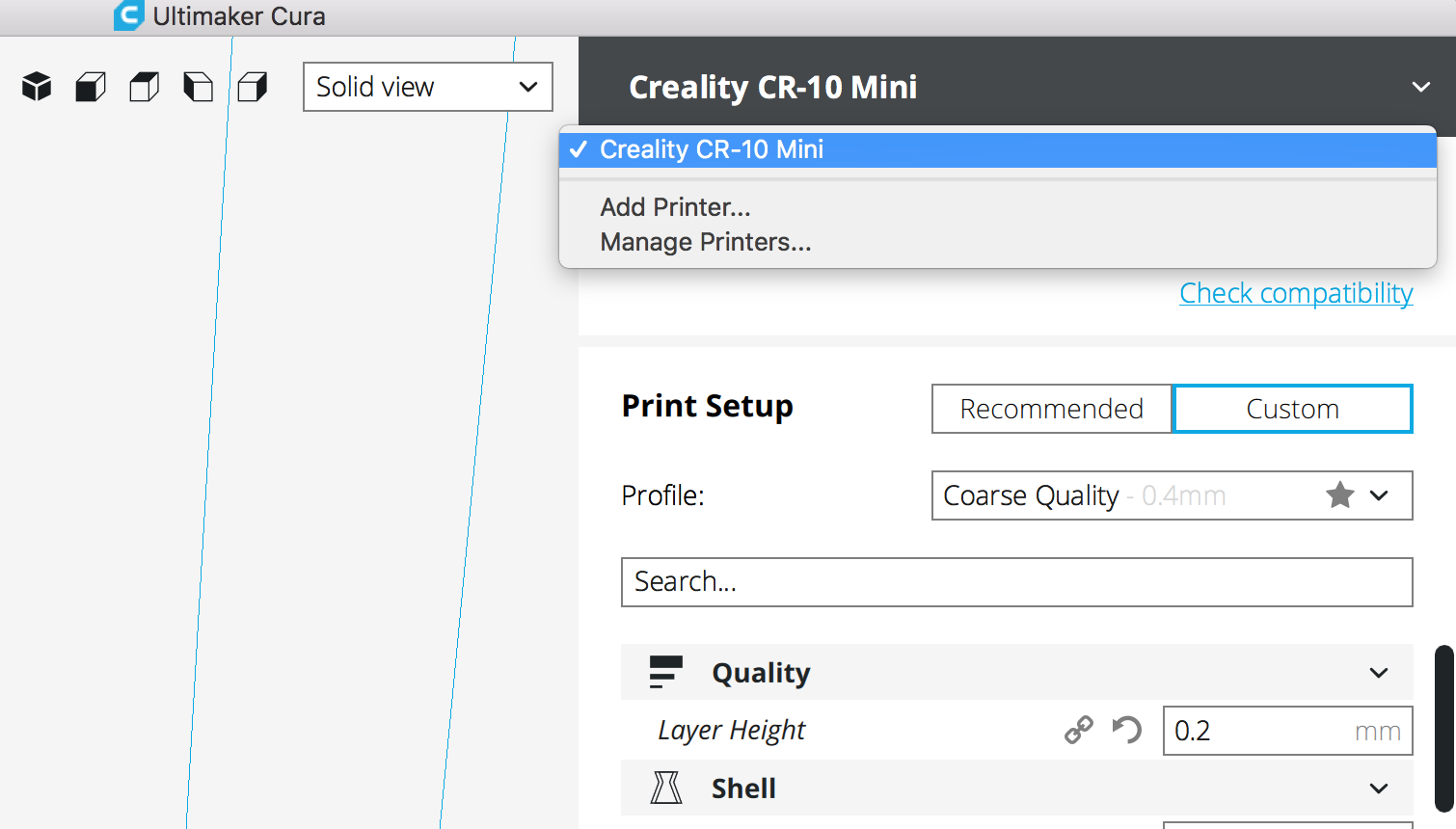Image resolution: width=1456 pixels, height=829 pixels.
Task: Click the 3D isometric view cube icon
Action: tap(37, 87)
